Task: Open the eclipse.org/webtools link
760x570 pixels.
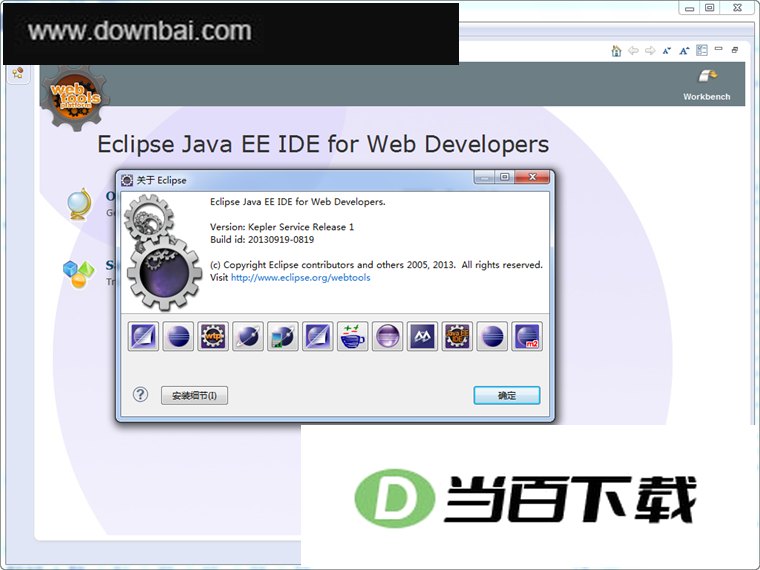Action: pos(301,278)
